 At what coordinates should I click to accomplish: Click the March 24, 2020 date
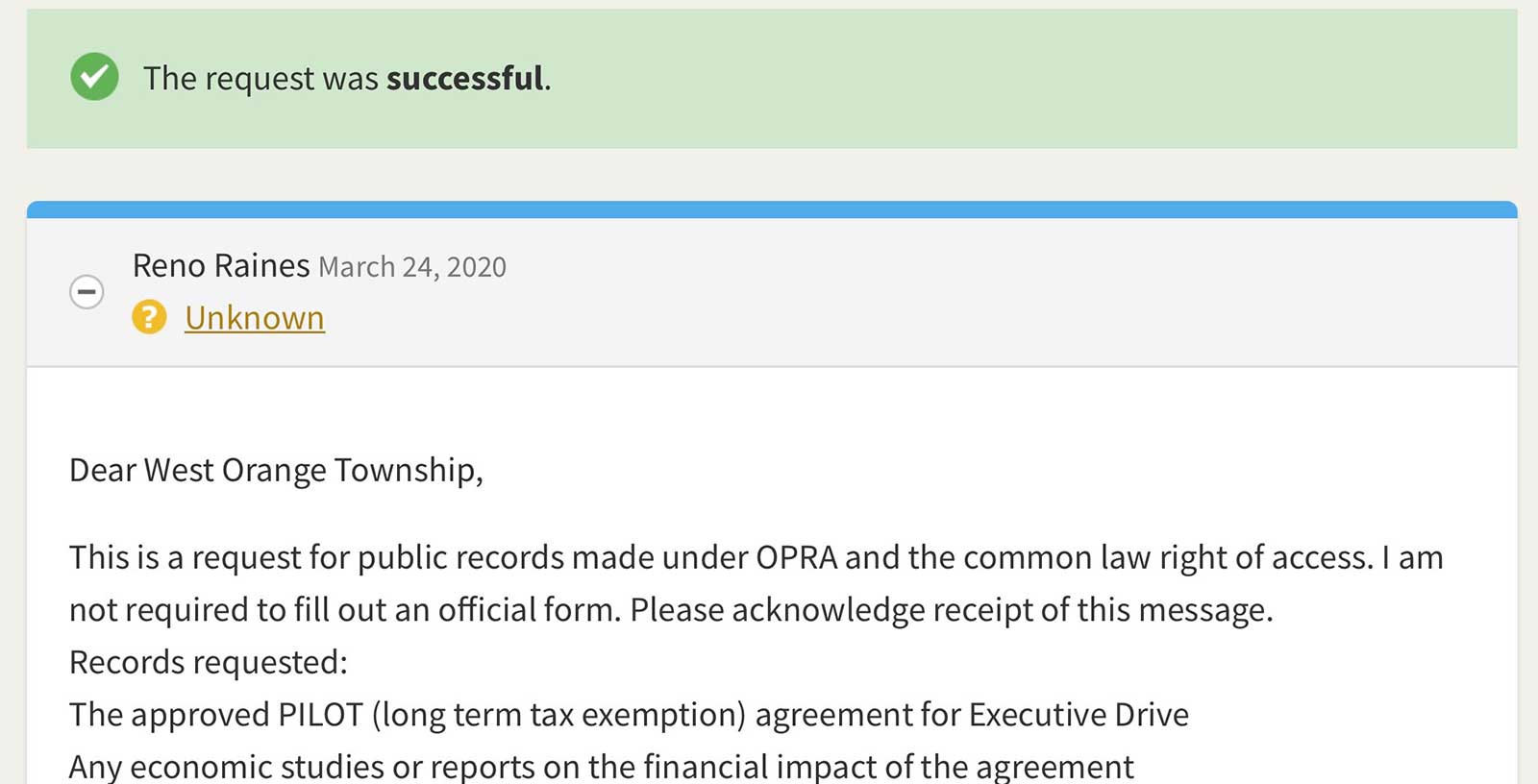click(412, 266)
